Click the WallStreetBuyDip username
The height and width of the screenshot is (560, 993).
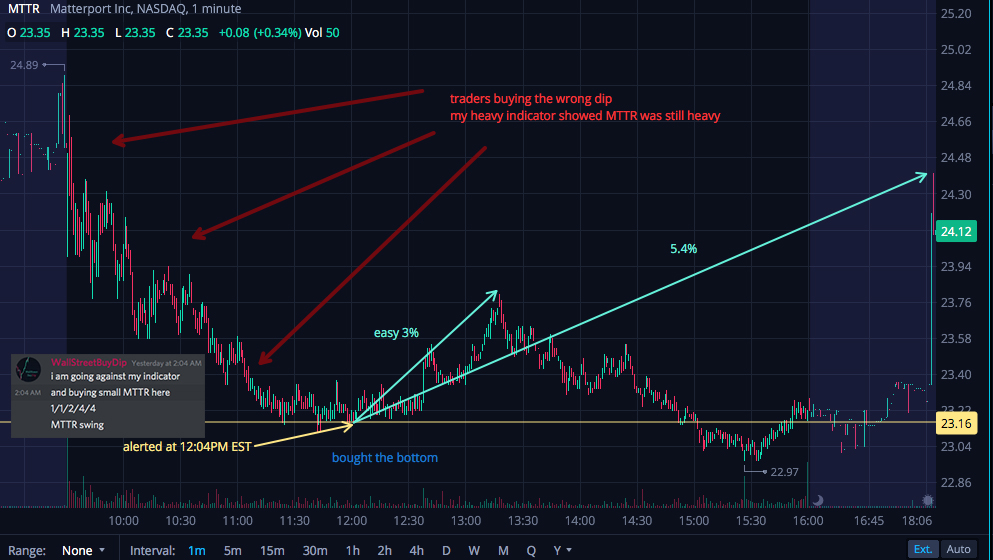click(89, 362)
